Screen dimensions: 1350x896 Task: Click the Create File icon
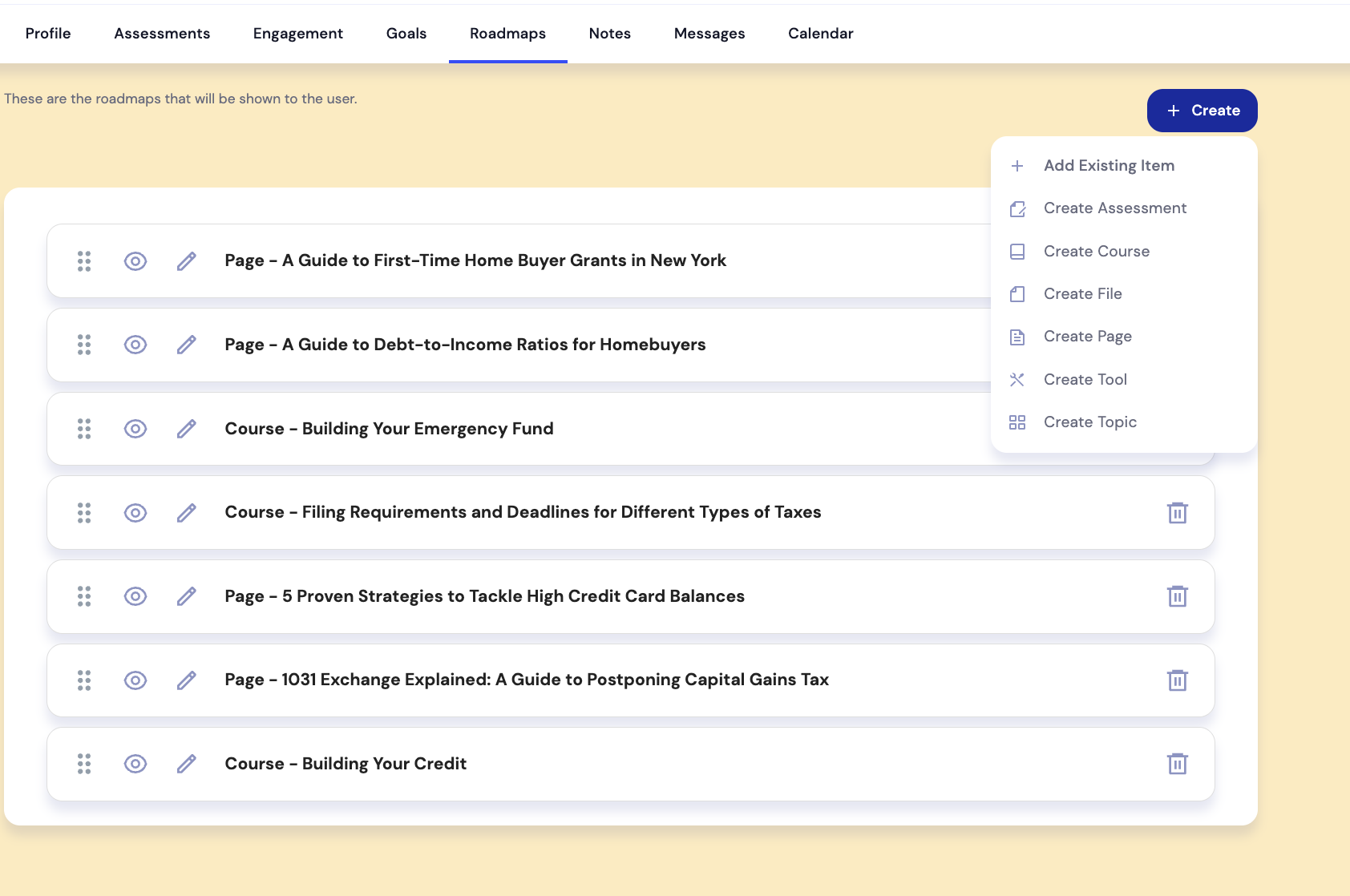tap(1018, 294)
